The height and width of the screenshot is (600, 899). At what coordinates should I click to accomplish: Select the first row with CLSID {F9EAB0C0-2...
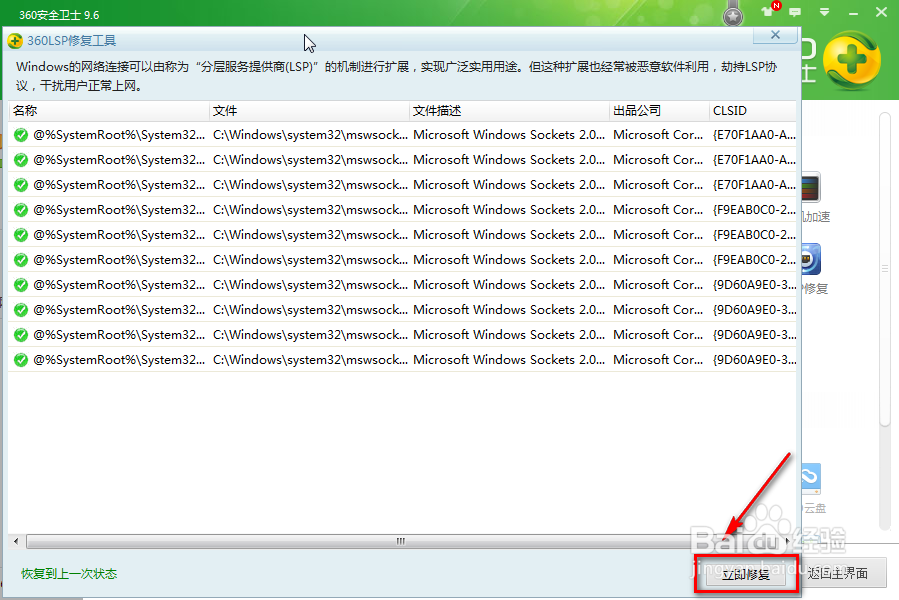point(402,210)
